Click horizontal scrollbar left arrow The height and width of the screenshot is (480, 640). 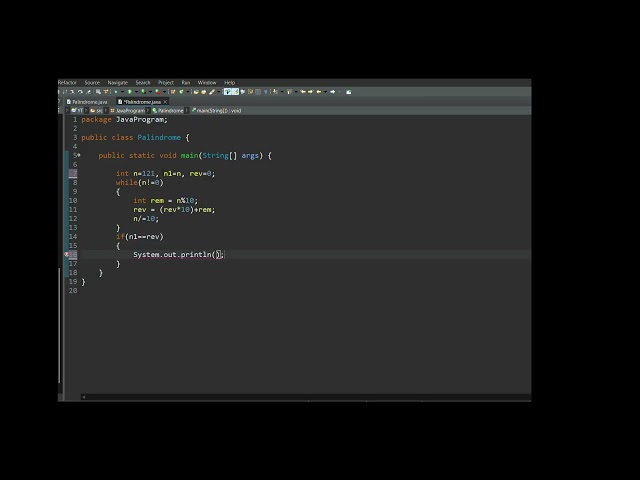pos(83,397)
